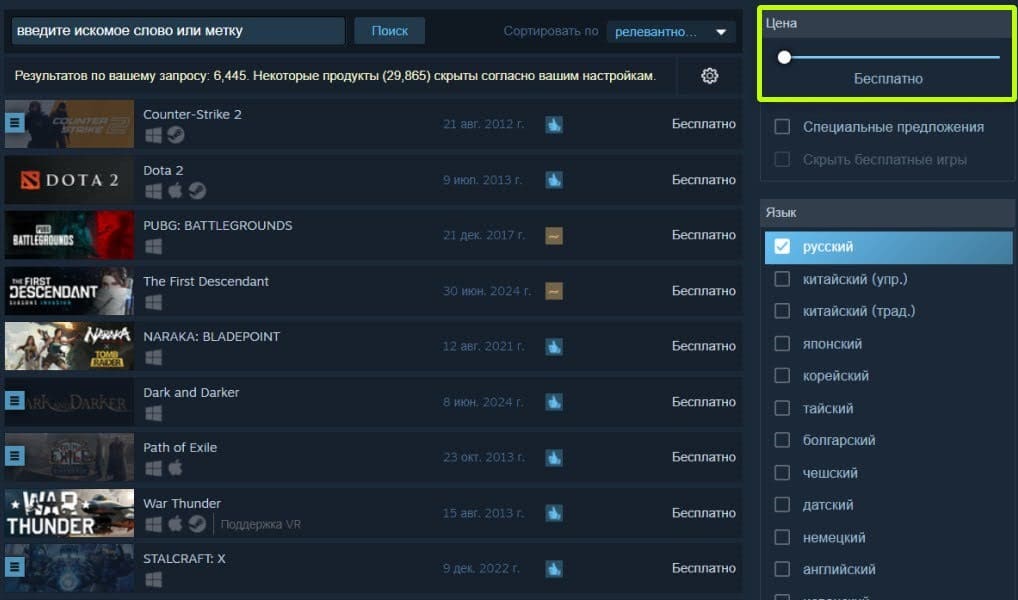Check the корейский language checkbox
This screenshot has width=1018, height=600.
tap(782, 376)
